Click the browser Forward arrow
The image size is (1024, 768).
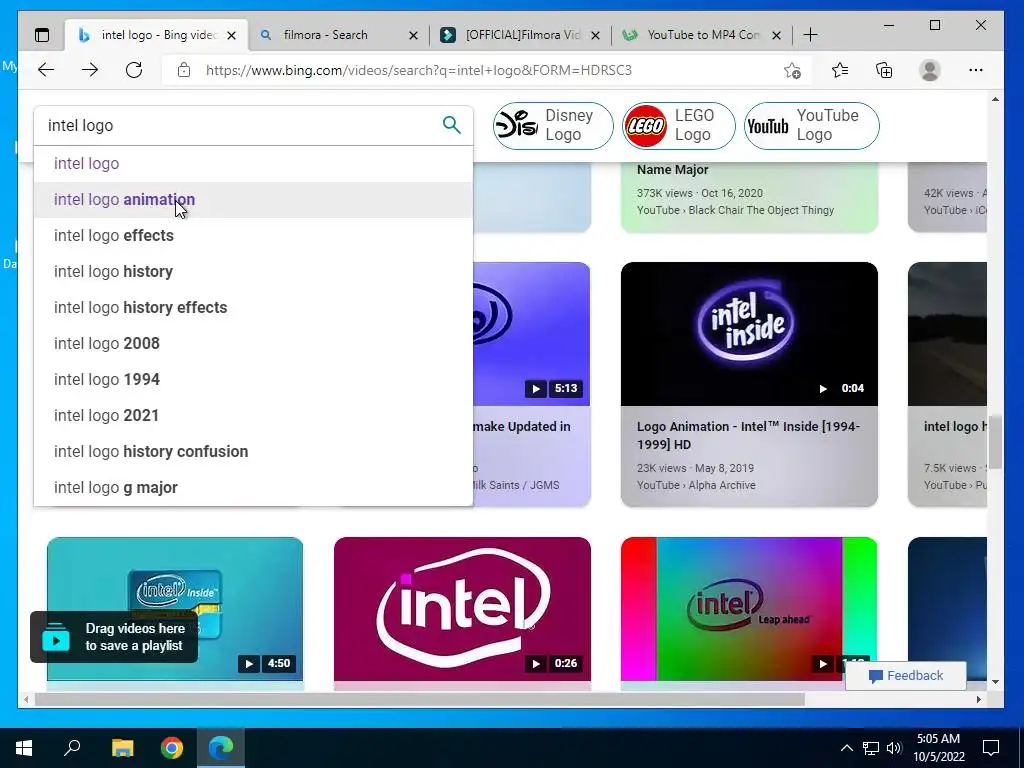(90, 70)
